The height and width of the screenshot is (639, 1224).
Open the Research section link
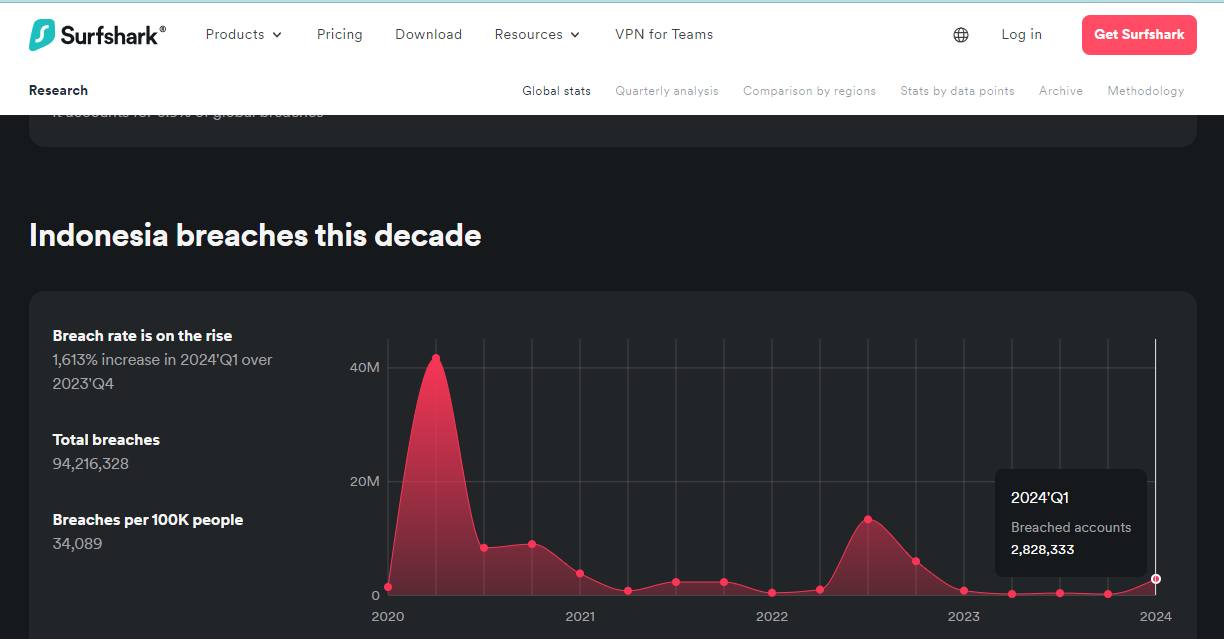[58, 91]
